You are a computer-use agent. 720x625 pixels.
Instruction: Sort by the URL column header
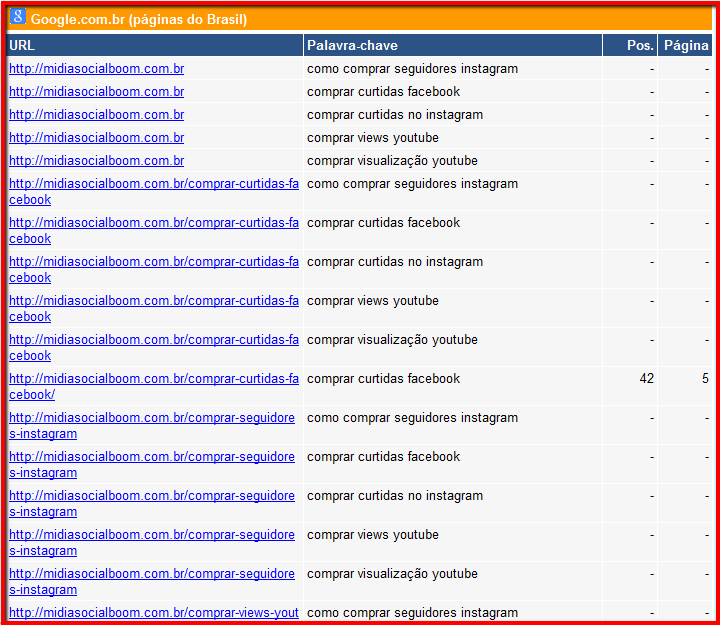(22, 45)
